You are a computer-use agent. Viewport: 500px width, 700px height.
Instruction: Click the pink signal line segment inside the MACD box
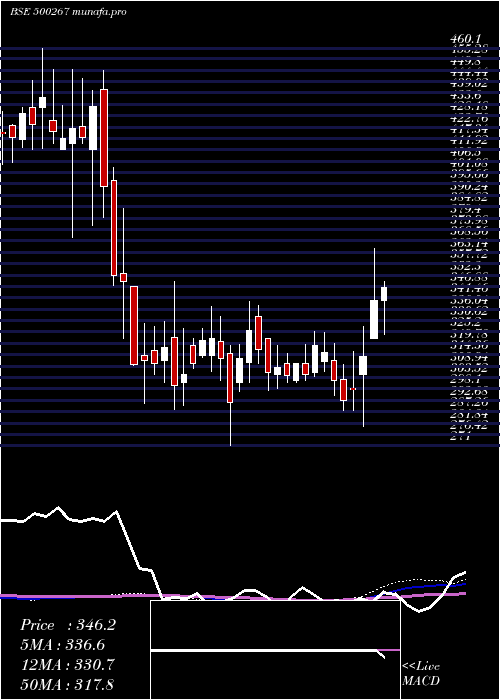coord(388,650)
